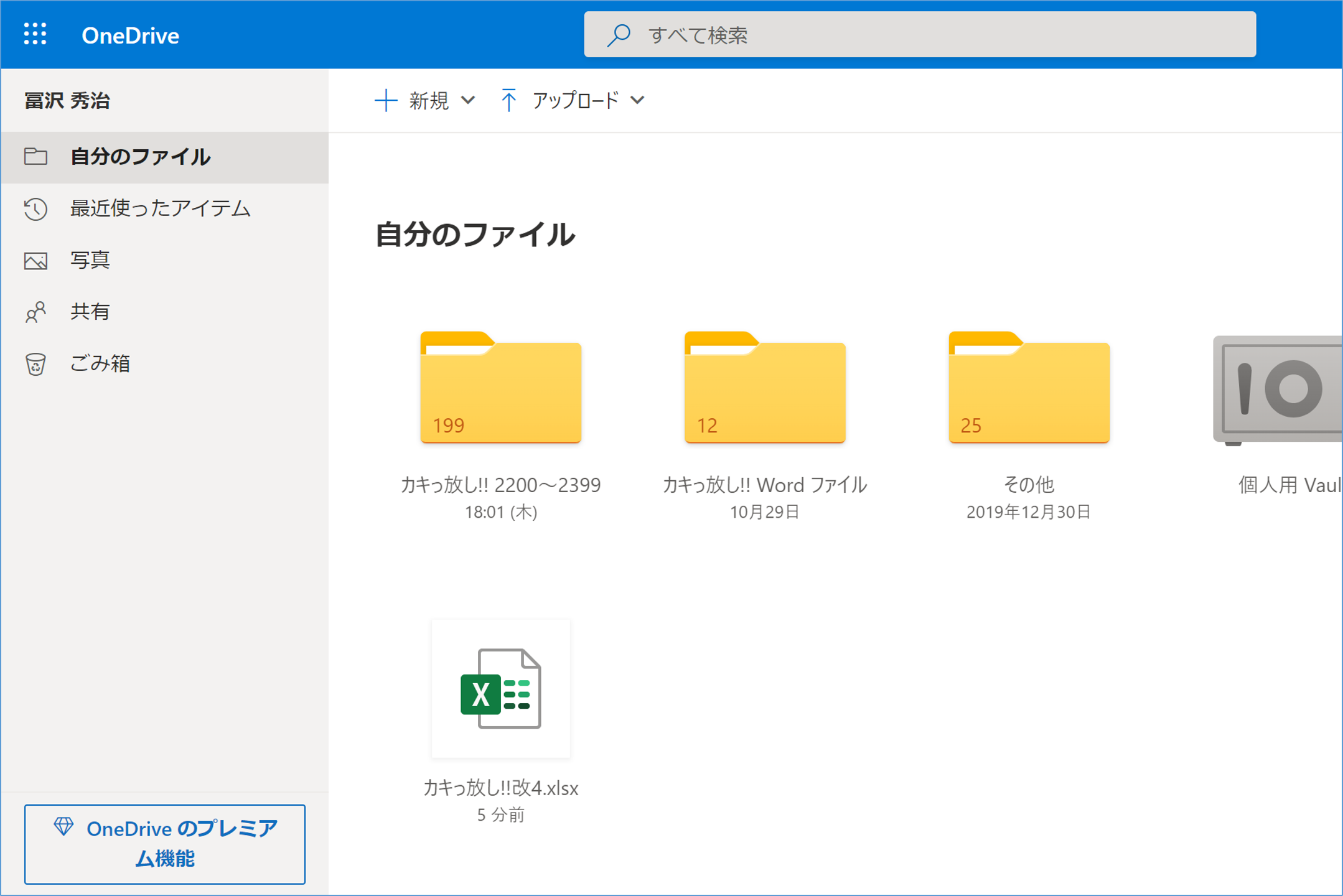Open the app launcher grid icon

pos(35,34)
